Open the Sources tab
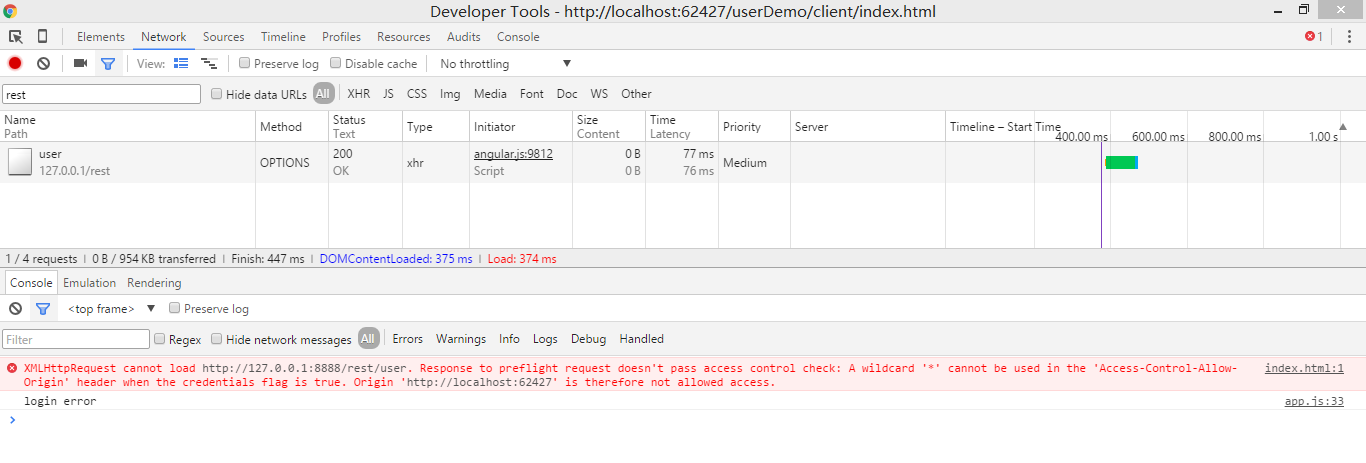 click(x=223, y=37)
